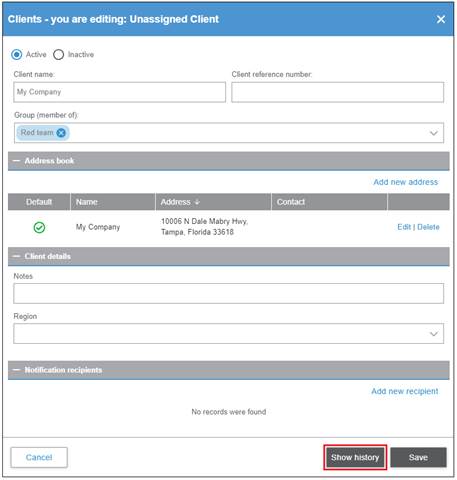Image resolution: width=457 pixels, height=480 pixels.
Task: Open the Group member of dropdown
Action: (x=434, y=133)
